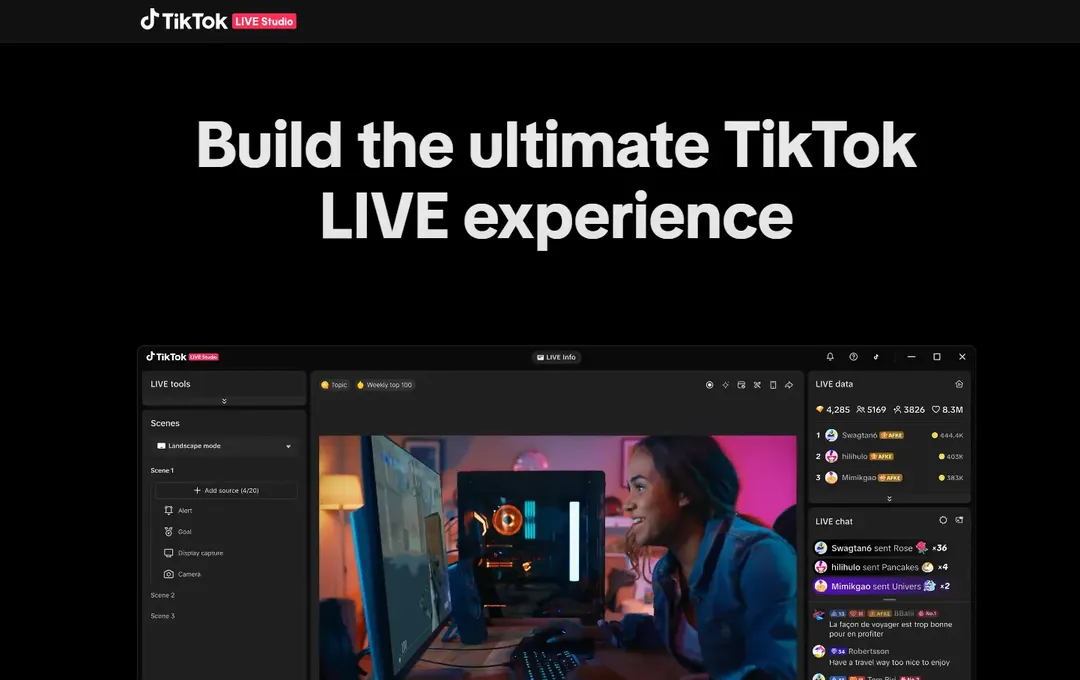Click the 'LIVE tools' panel heading
This screenshot has height=680, width=1080.
170,384
